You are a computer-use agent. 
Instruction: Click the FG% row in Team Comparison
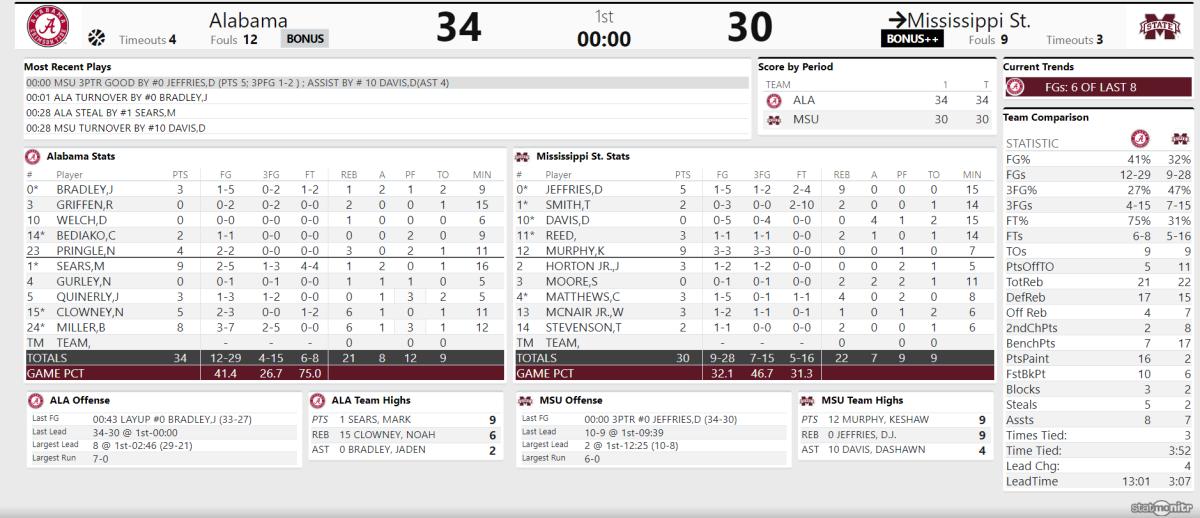tap(1098, 158)
